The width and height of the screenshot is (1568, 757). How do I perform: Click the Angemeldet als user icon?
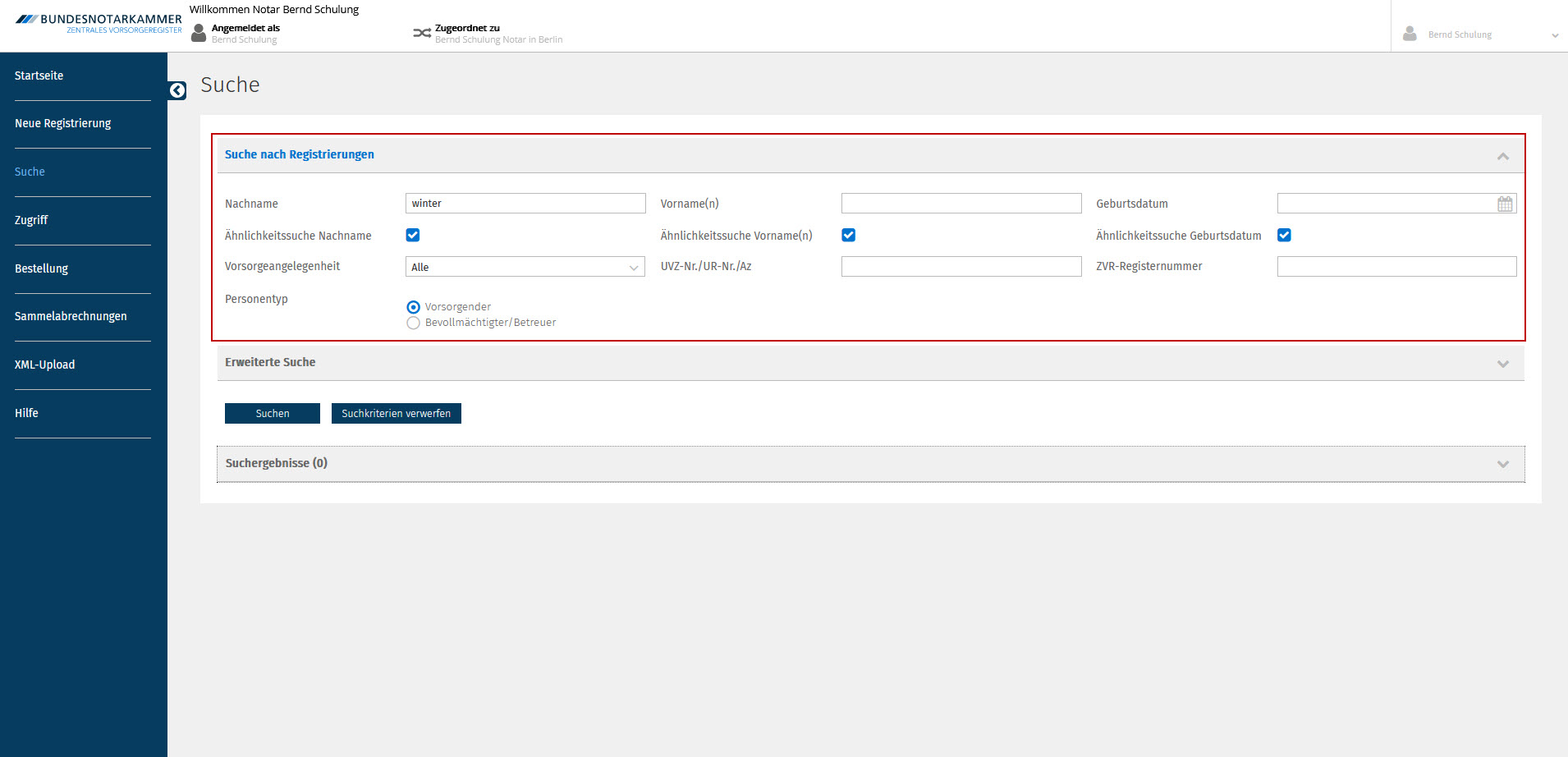(x=199, y=33)
